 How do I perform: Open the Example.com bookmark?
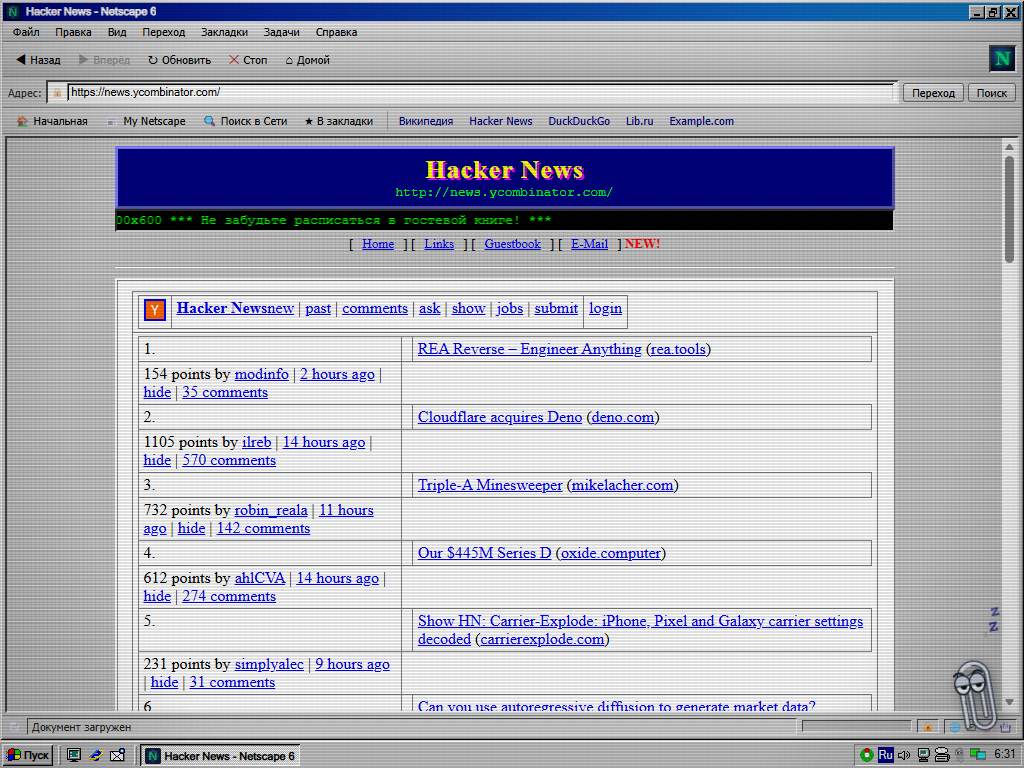701,121
